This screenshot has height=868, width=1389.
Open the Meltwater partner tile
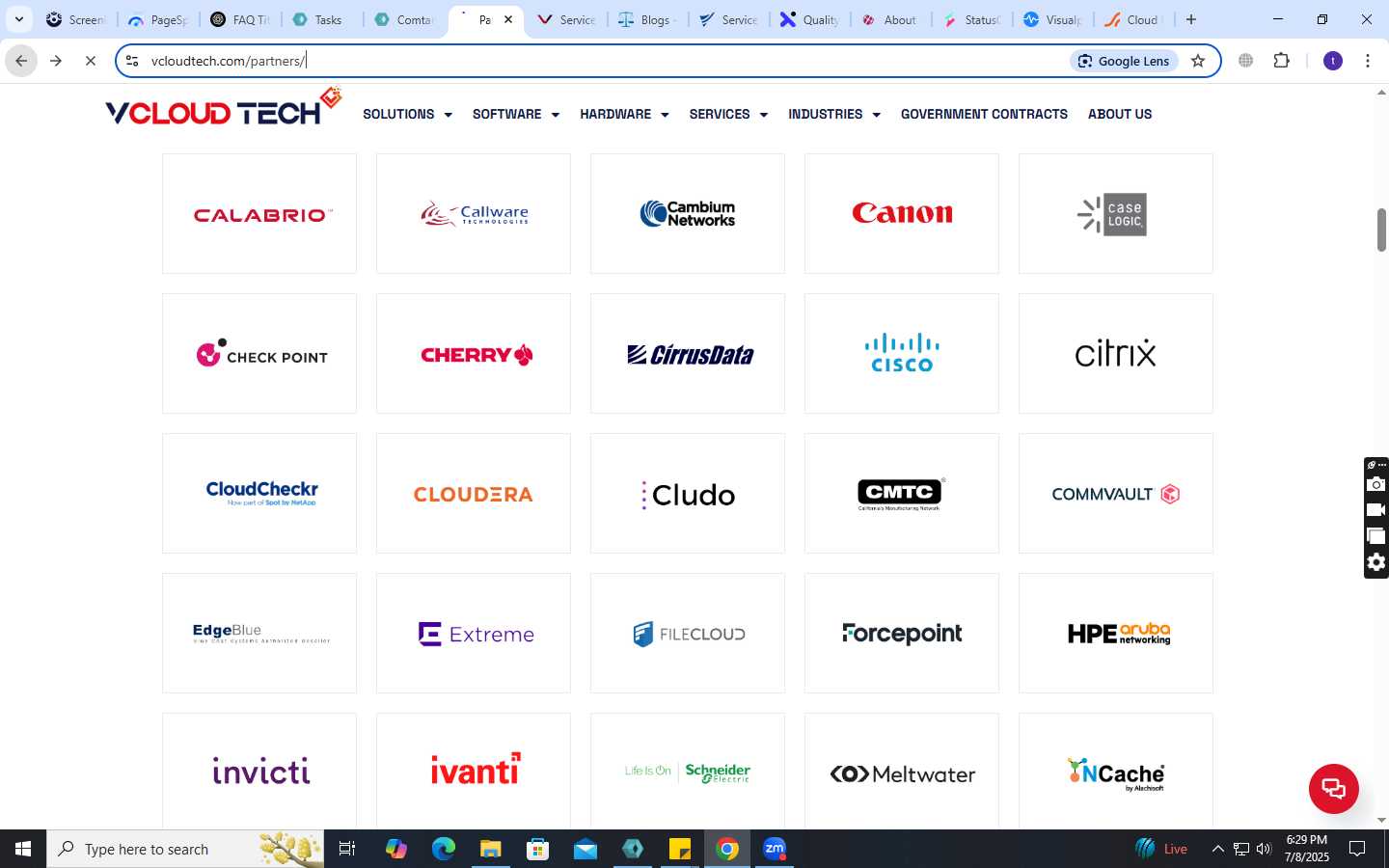(902, 771)
